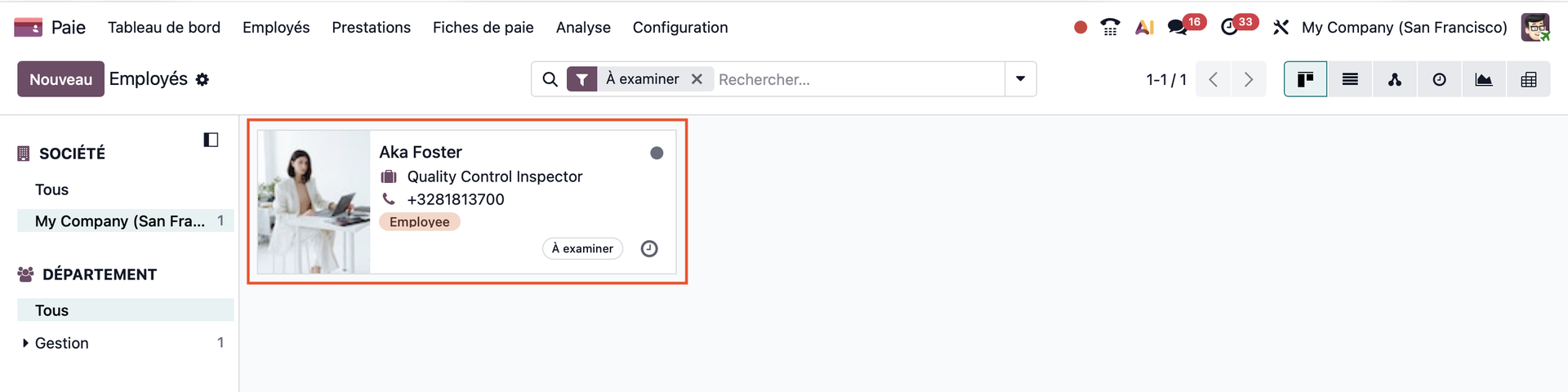
Task: Open the VoIP phone icon
Action: [1110, 27]
